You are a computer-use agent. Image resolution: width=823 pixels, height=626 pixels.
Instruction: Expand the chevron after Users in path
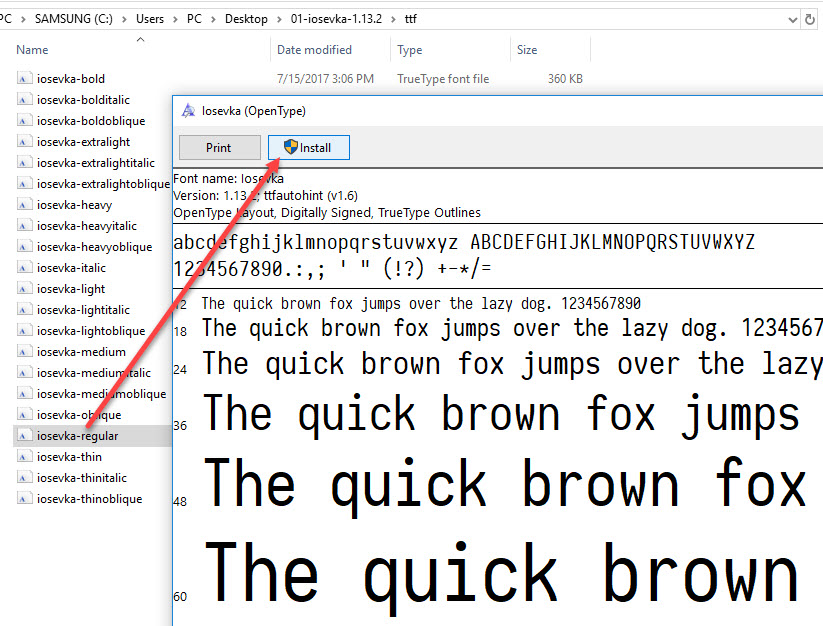click(175, 19)
